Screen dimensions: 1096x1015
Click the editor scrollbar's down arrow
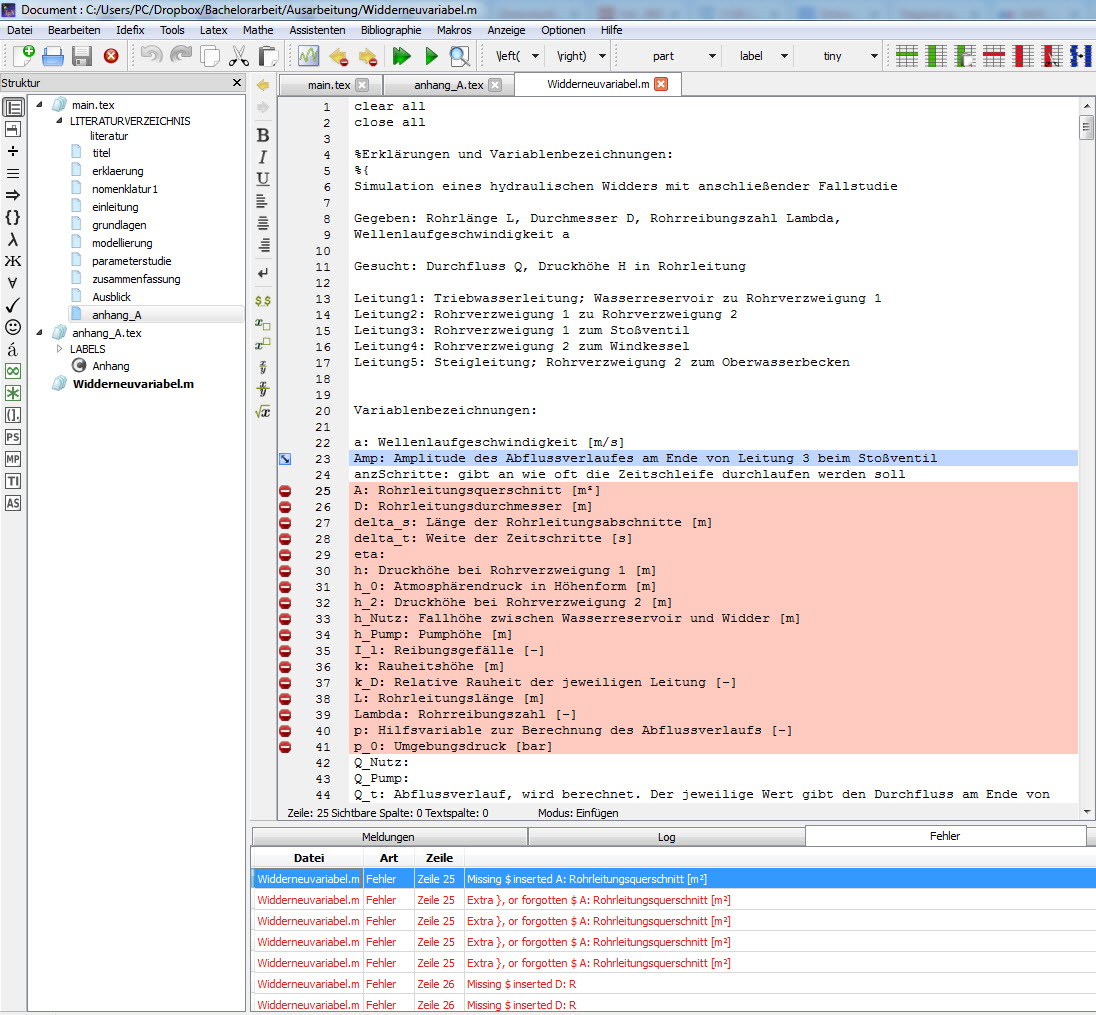1086,812
